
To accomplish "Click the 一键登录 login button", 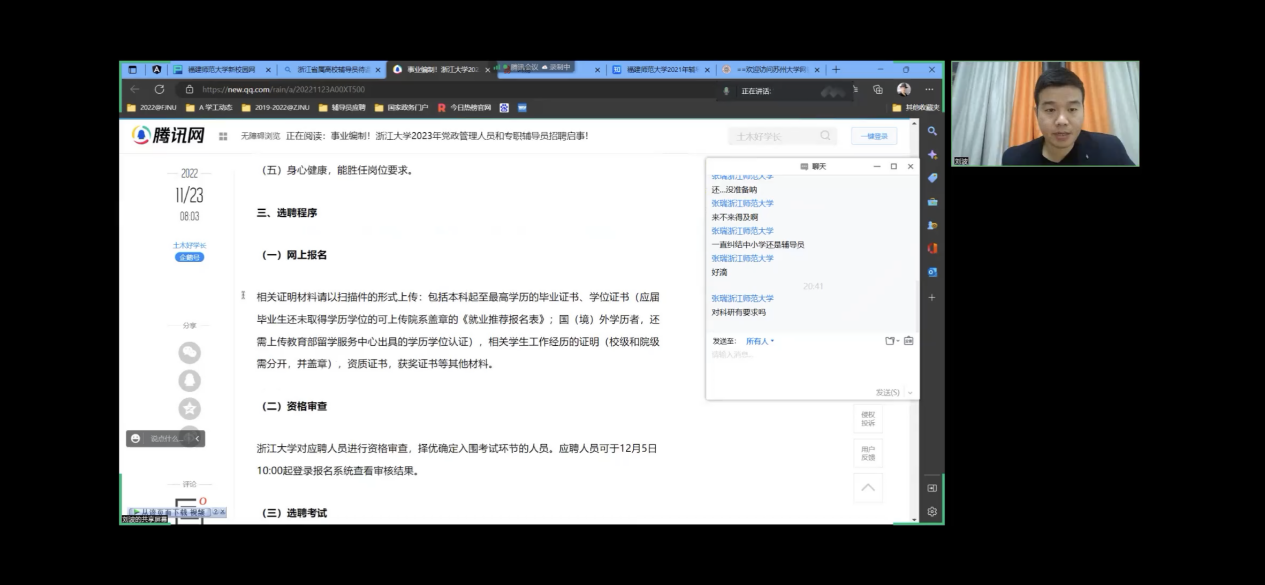I will [873, 136].
